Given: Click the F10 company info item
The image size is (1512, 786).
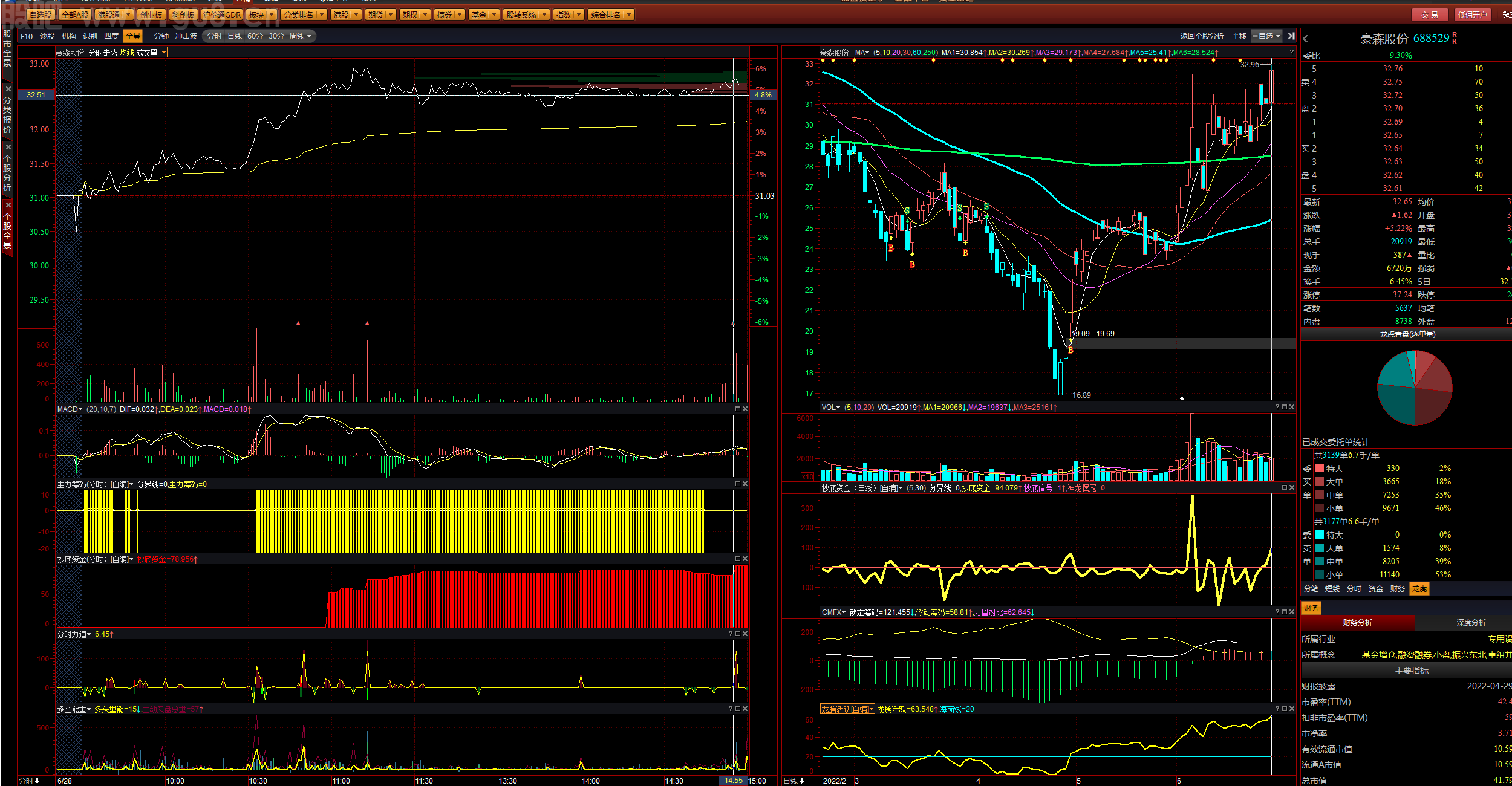Looking at the screenshot, I should [x=27, y=36].
